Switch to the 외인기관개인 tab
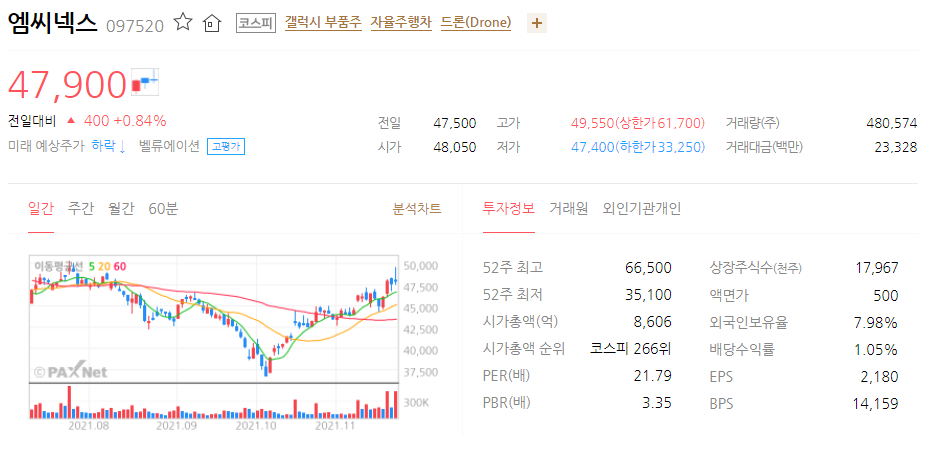Screen dimensions: 933x449 pos(641,209)
